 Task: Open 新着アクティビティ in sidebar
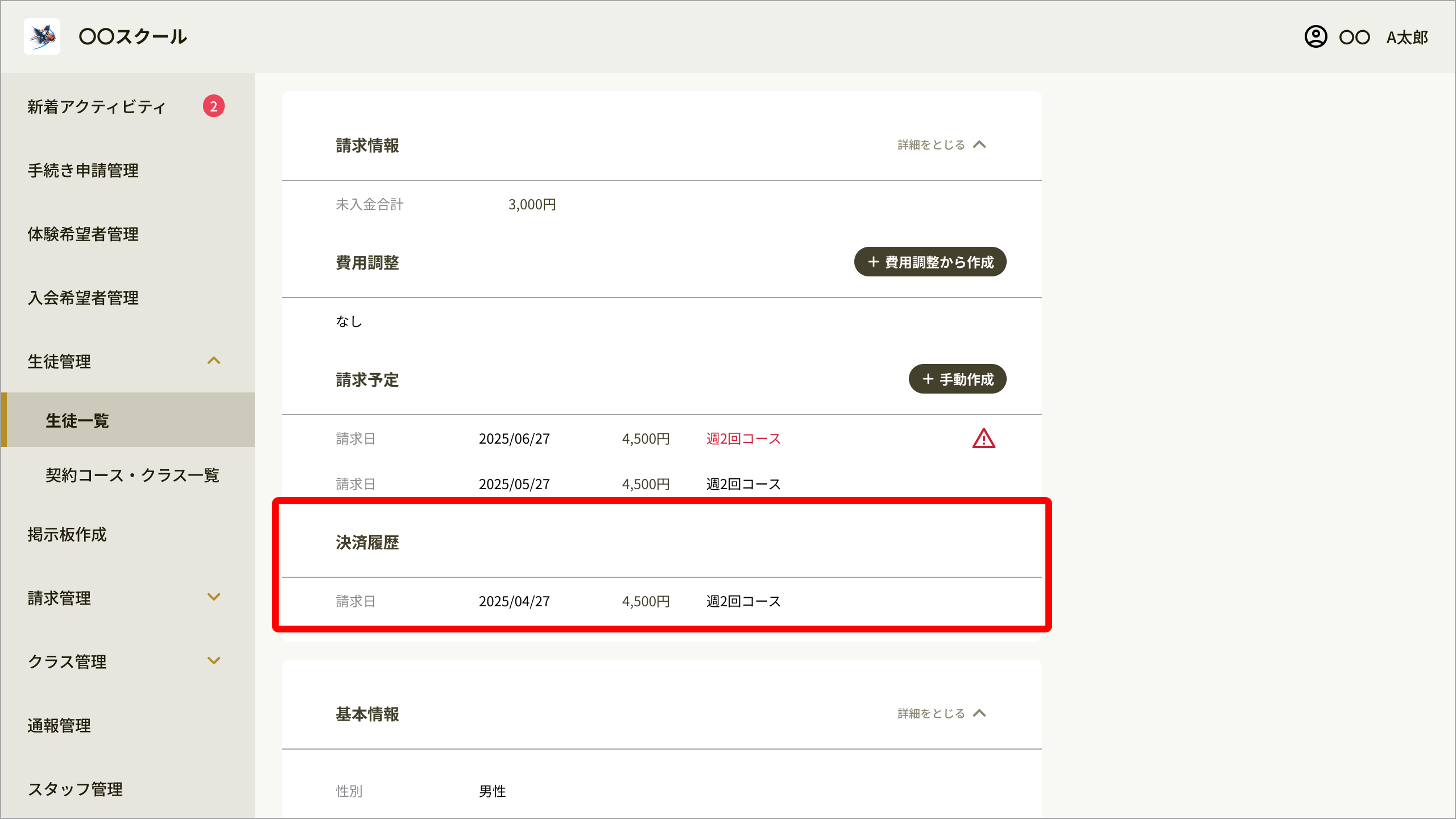coord(97,107)
